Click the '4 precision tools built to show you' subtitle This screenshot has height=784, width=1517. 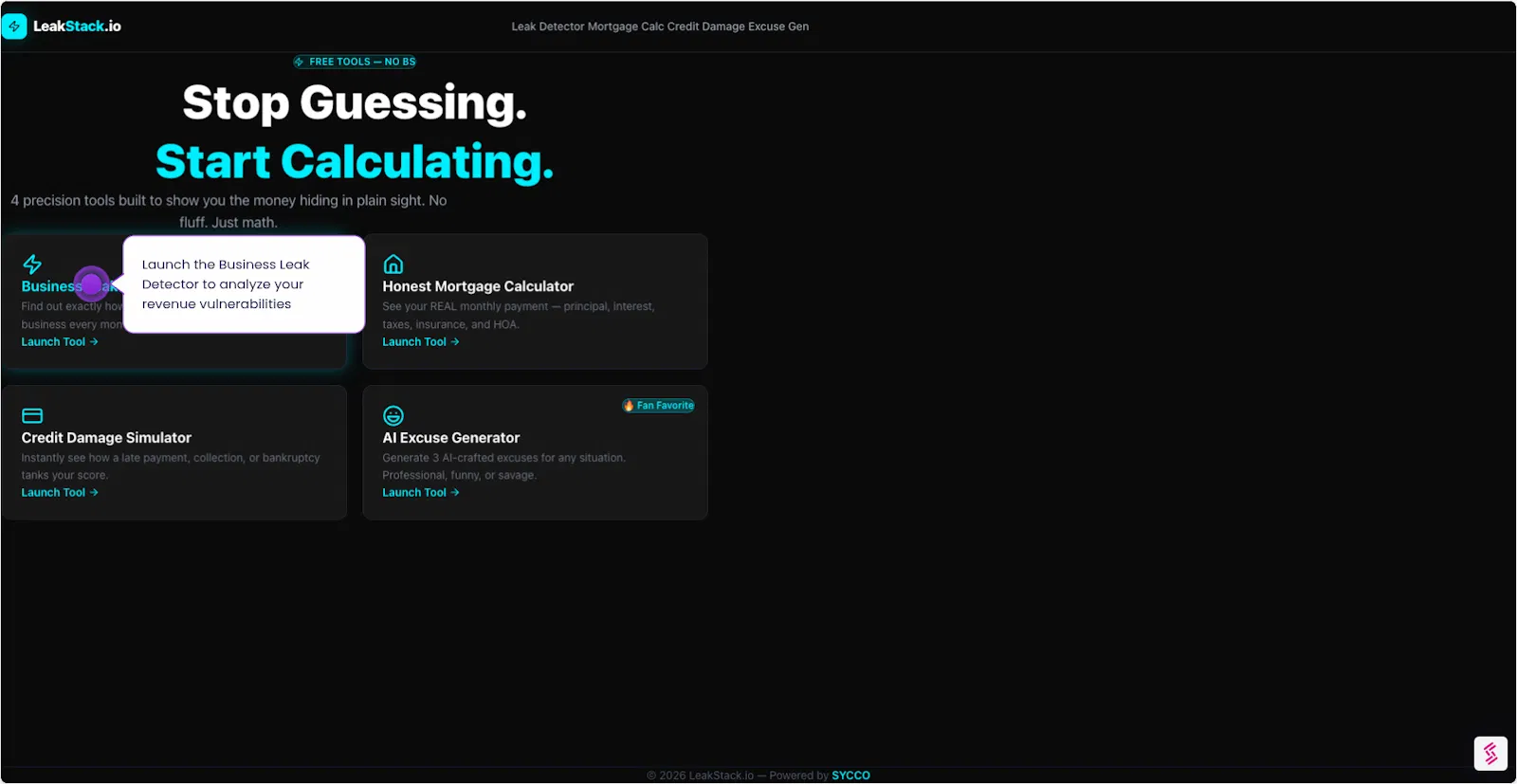click(228, 211)
